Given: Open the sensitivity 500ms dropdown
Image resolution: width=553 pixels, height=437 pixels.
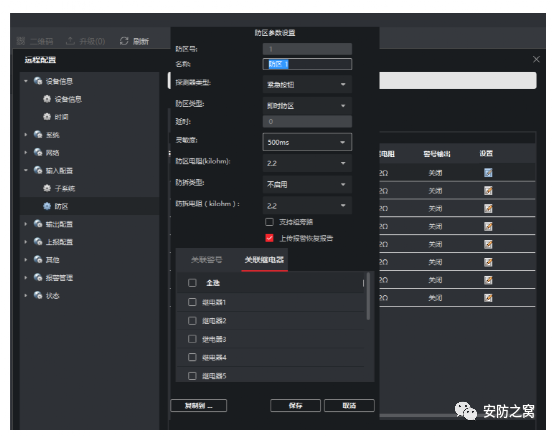Looking at the screenshot, I should 307,142.
